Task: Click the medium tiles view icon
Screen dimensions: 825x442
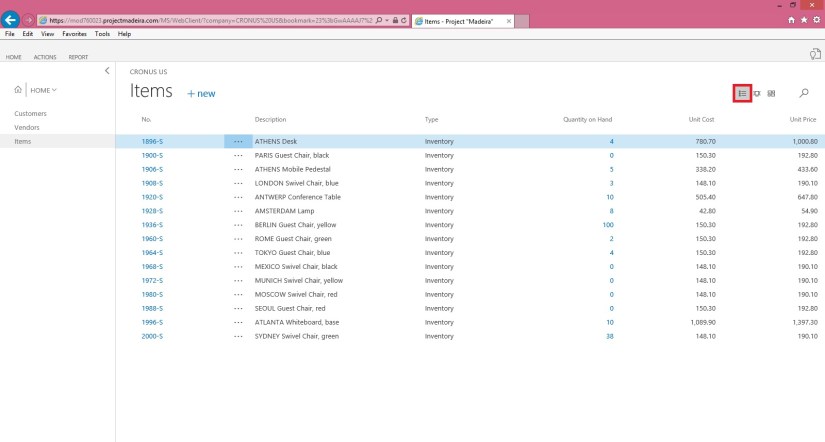Action: [x=757, y=93]
